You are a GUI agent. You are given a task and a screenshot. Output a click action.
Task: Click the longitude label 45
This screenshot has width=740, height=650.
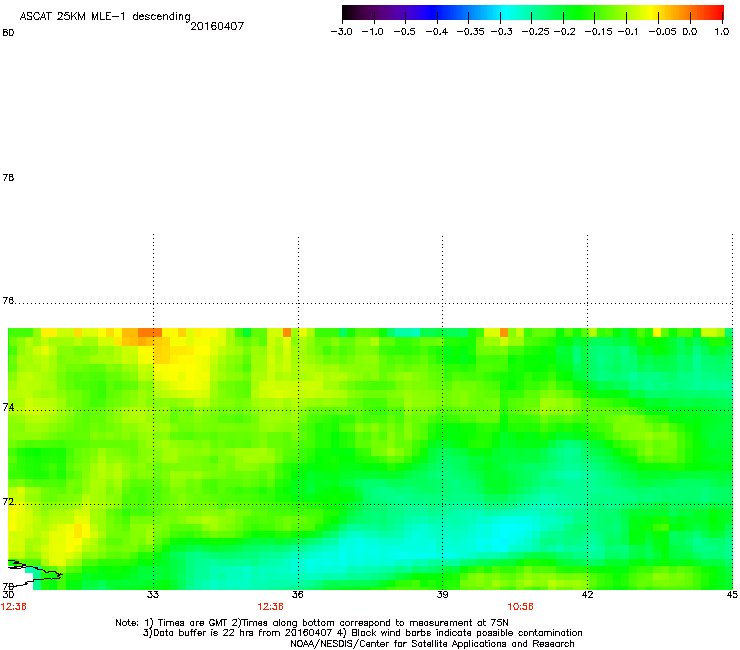point(732,594)
